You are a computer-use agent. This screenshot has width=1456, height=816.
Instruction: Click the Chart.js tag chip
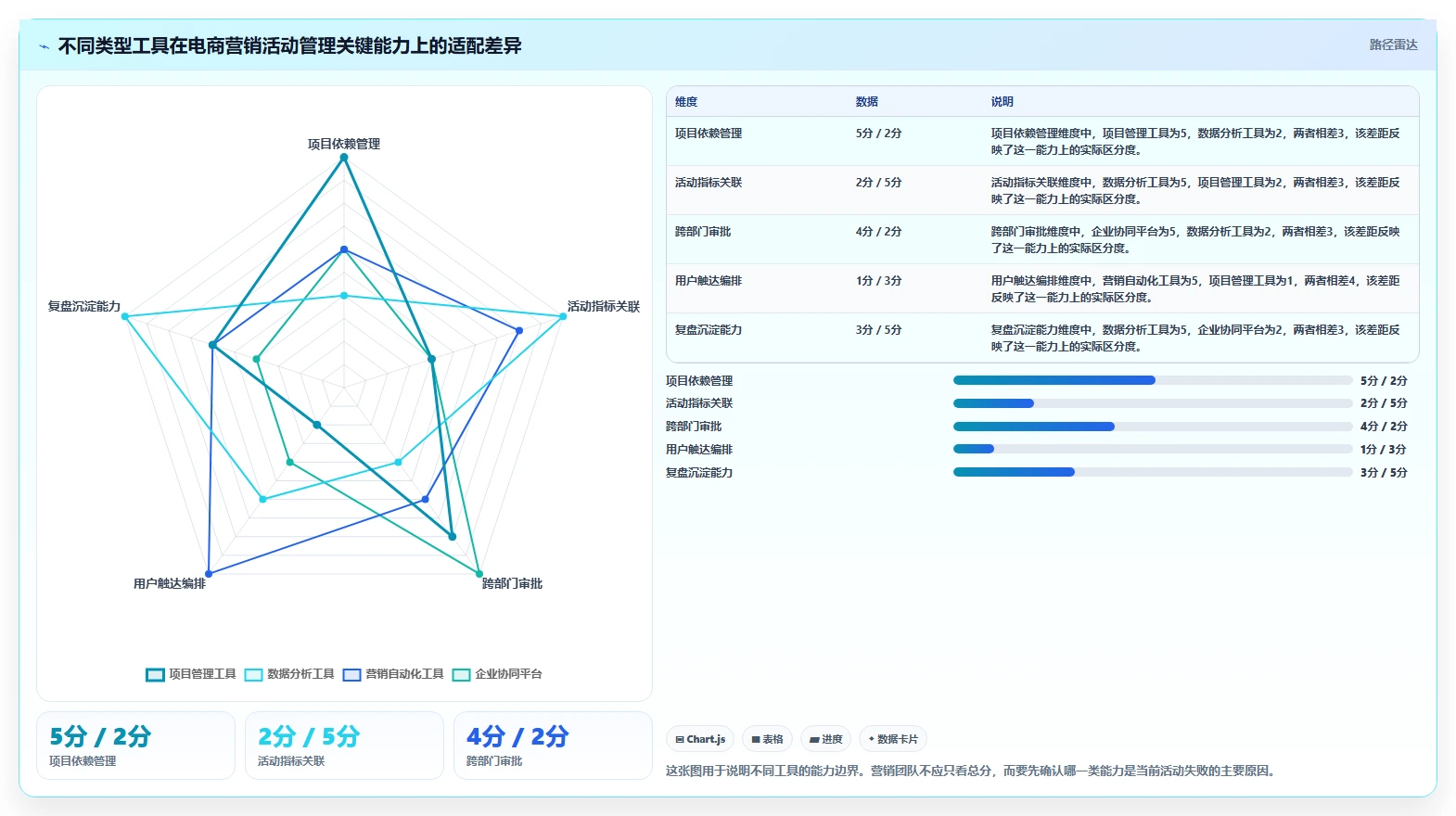[x=700, y=739]
